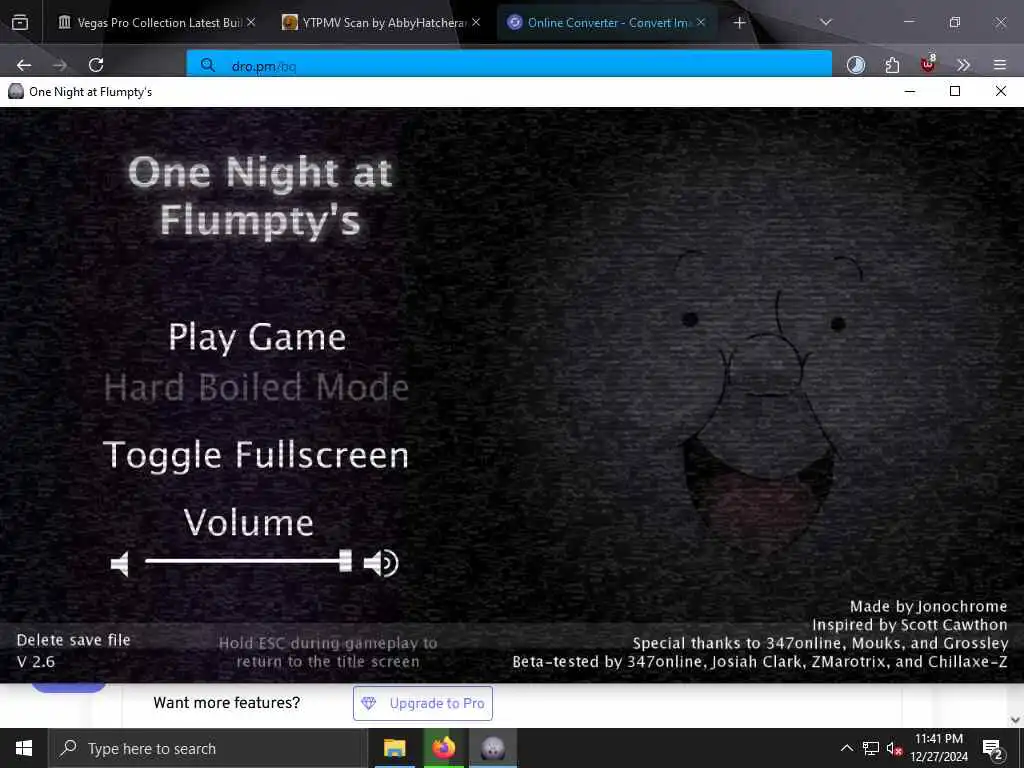The image size is (1024, 768).
Task: Click Flumpty's game icon in taskbar
Action: point(493,748)
